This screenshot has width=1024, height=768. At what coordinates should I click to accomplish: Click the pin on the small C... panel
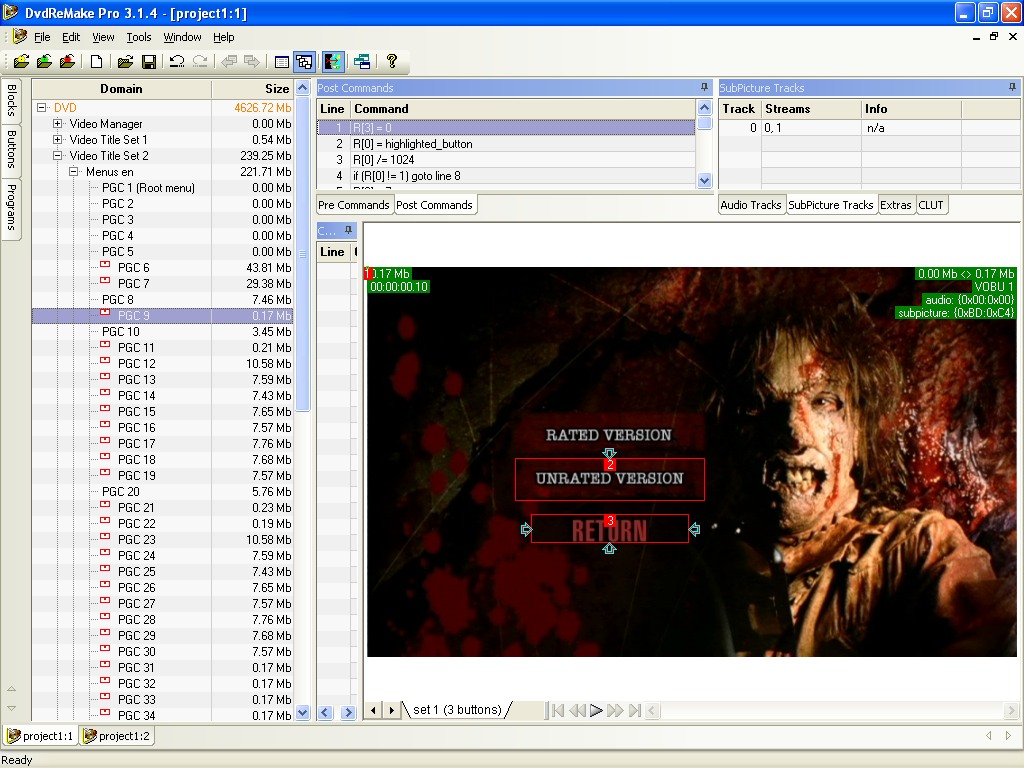348,230
